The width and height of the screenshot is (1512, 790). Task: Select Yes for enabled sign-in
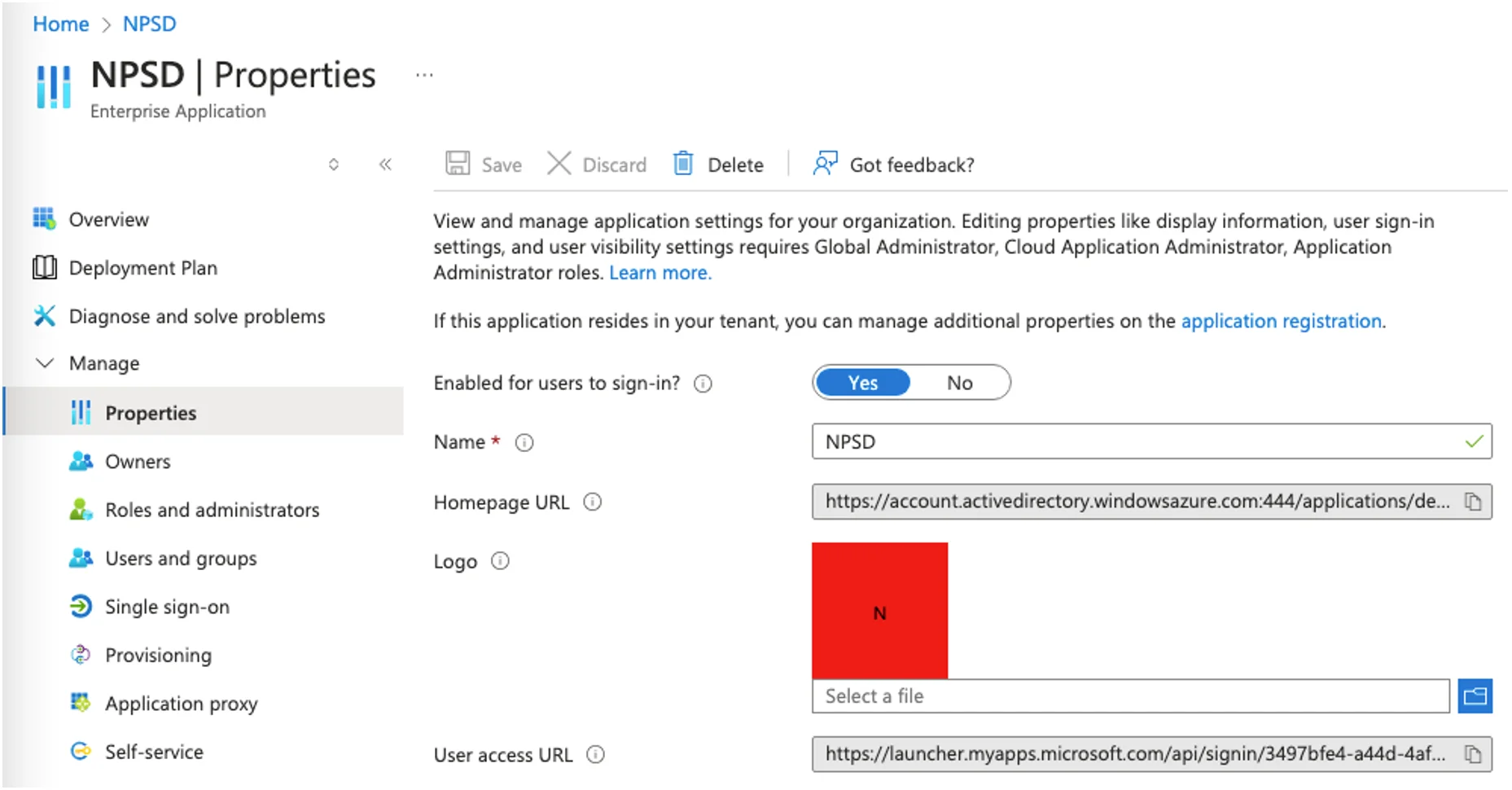pyautogui.click(x=862, y=383)
